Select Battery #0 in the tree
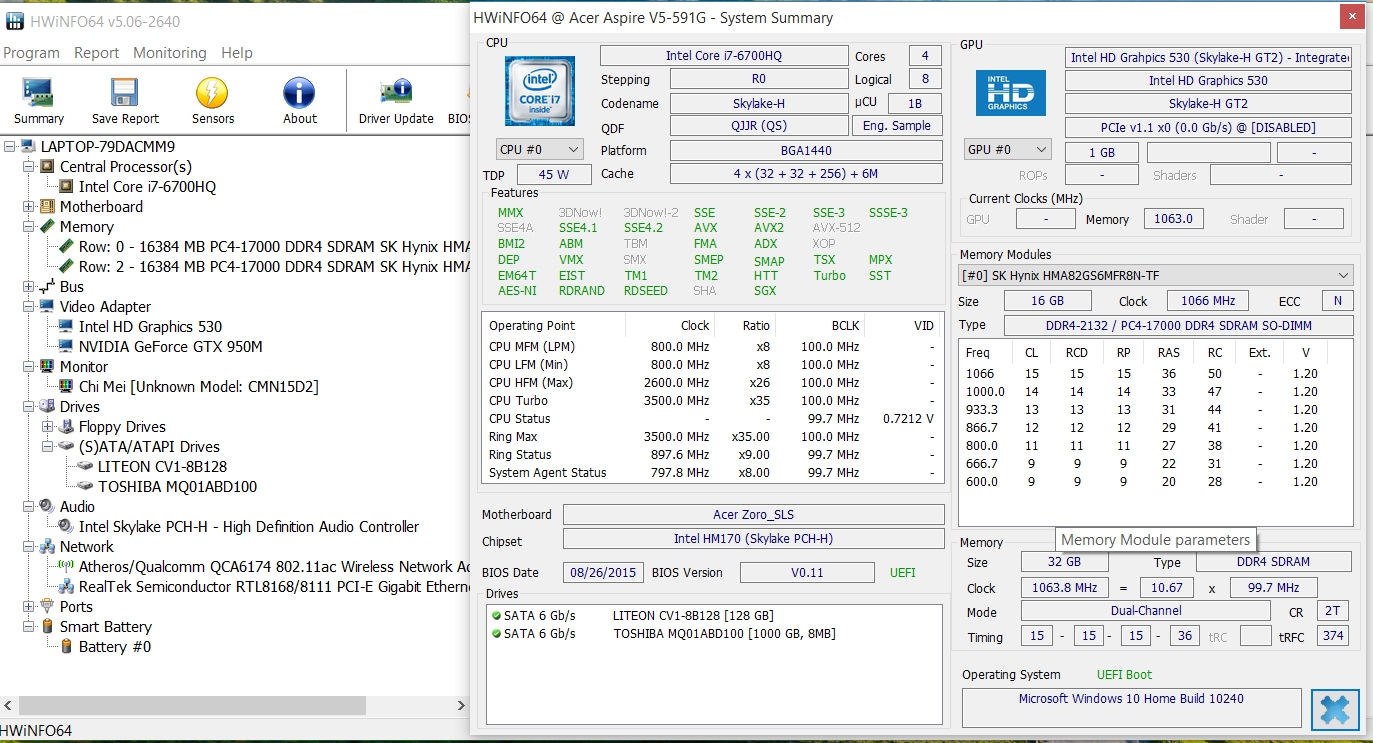Viewport: 1373px width, 743px height. 115,647
